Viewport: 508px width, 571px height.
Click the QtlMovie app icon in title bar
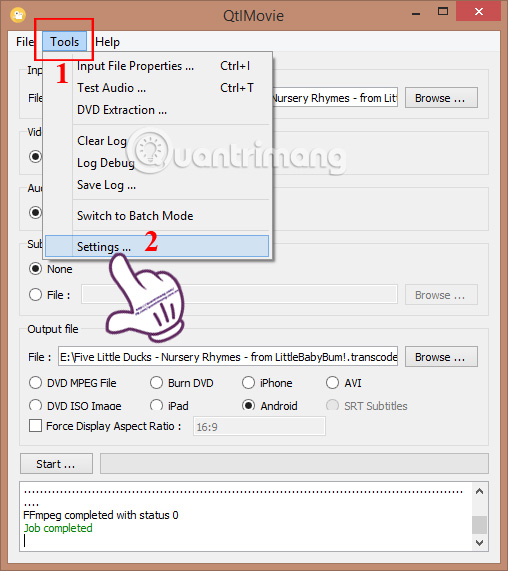coord(17,15)
